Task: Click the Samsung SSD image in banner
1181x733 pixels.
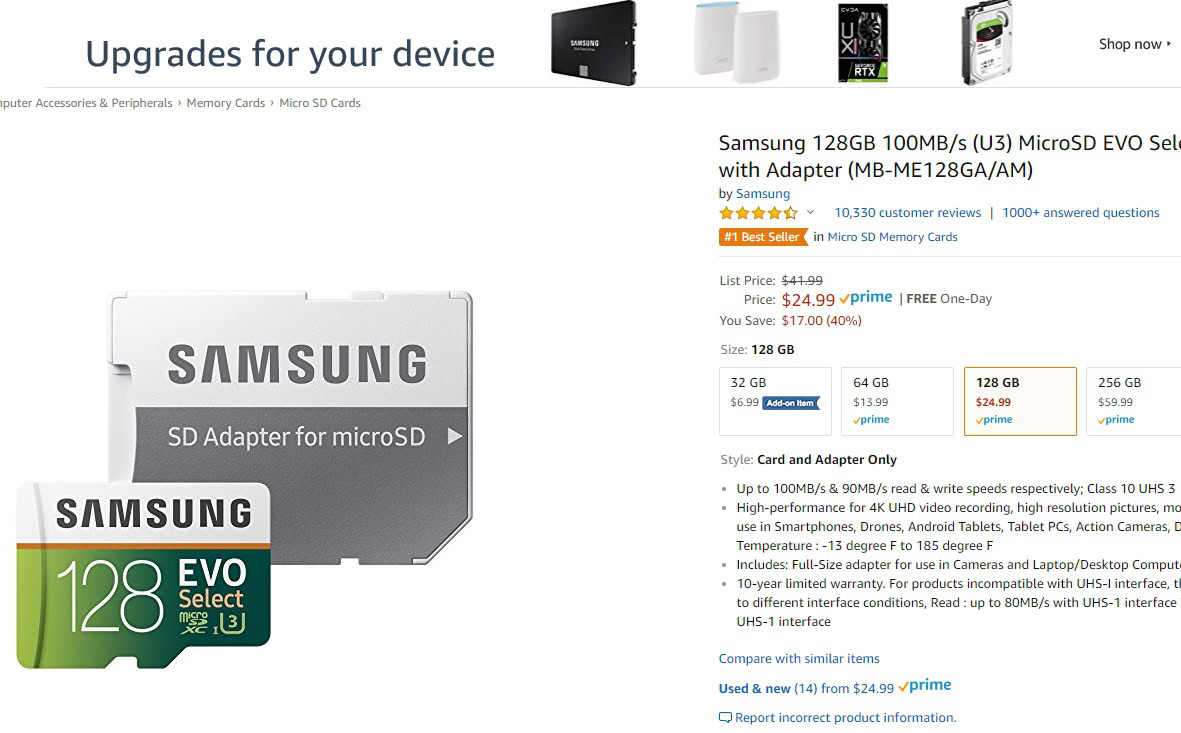Action: click(593, 46)
